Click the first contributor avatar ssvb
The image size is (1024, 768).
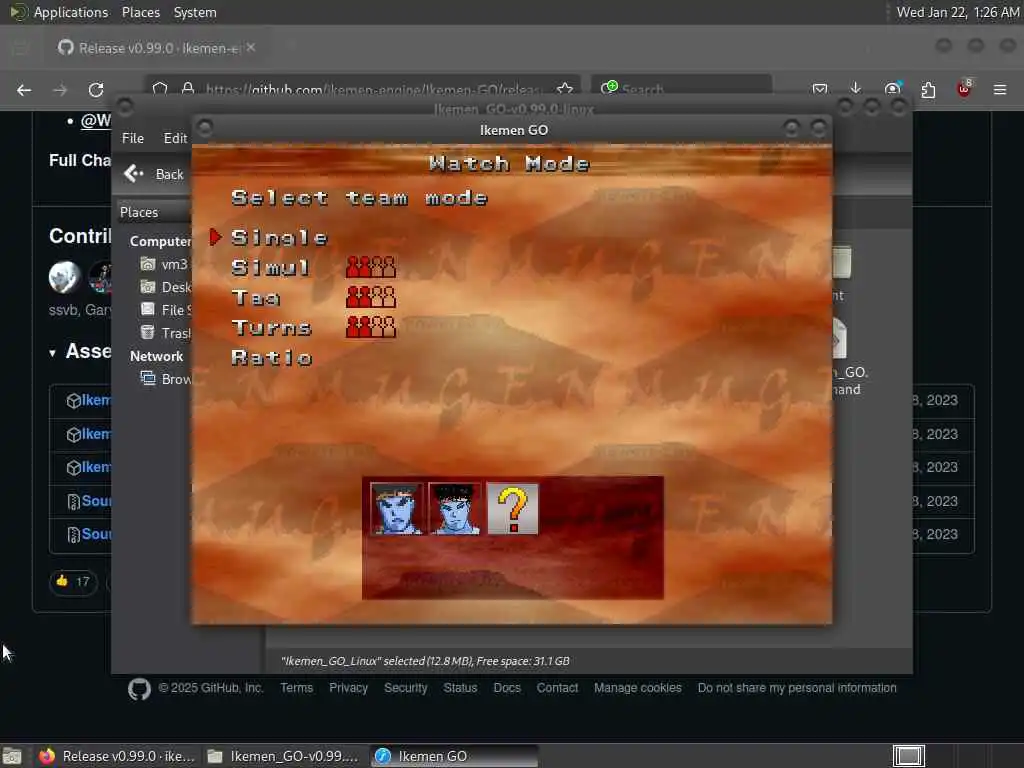[64, 277]
